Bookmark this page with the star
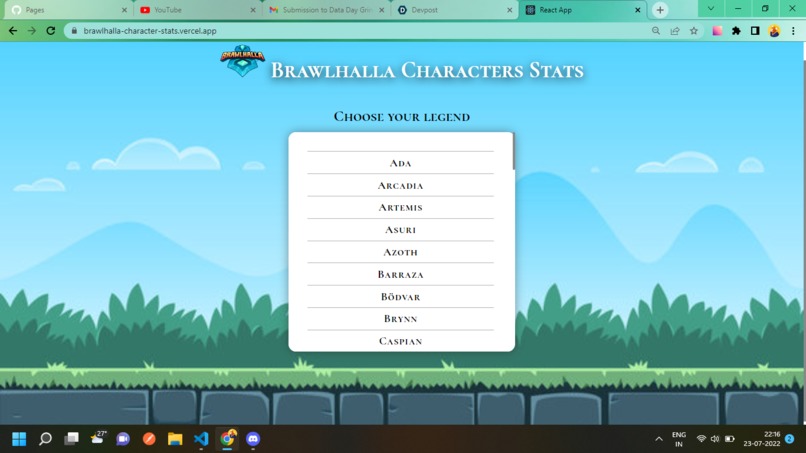The height and width of the screenshot is (453, 806). [694, 31]
